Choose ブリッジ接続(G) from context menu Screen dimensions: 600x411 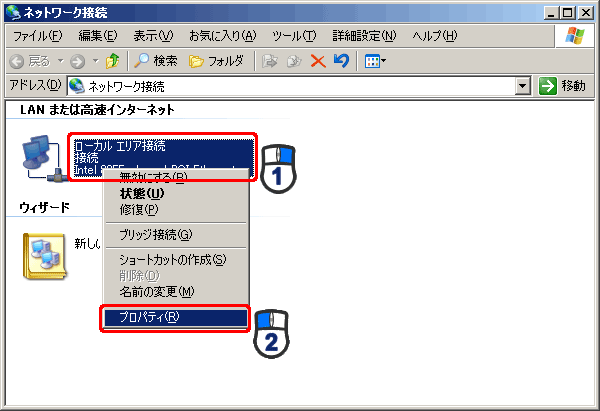point(176,235)
